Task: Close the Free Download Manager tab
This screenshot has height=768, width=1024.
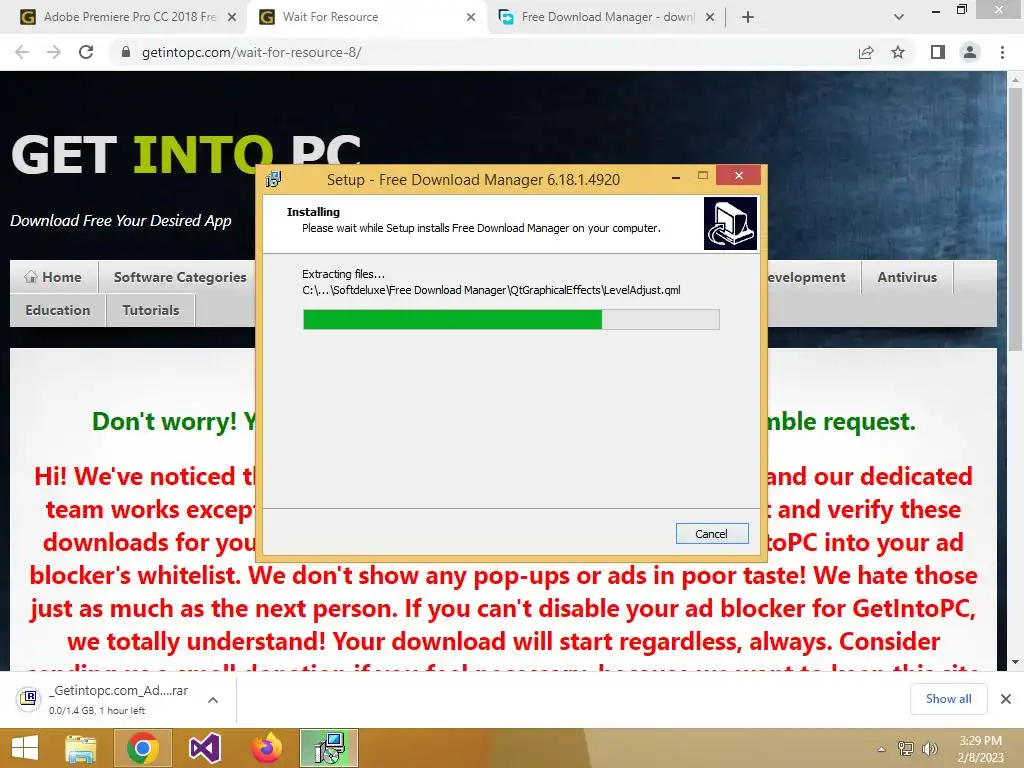Action: tap(710, 17)
